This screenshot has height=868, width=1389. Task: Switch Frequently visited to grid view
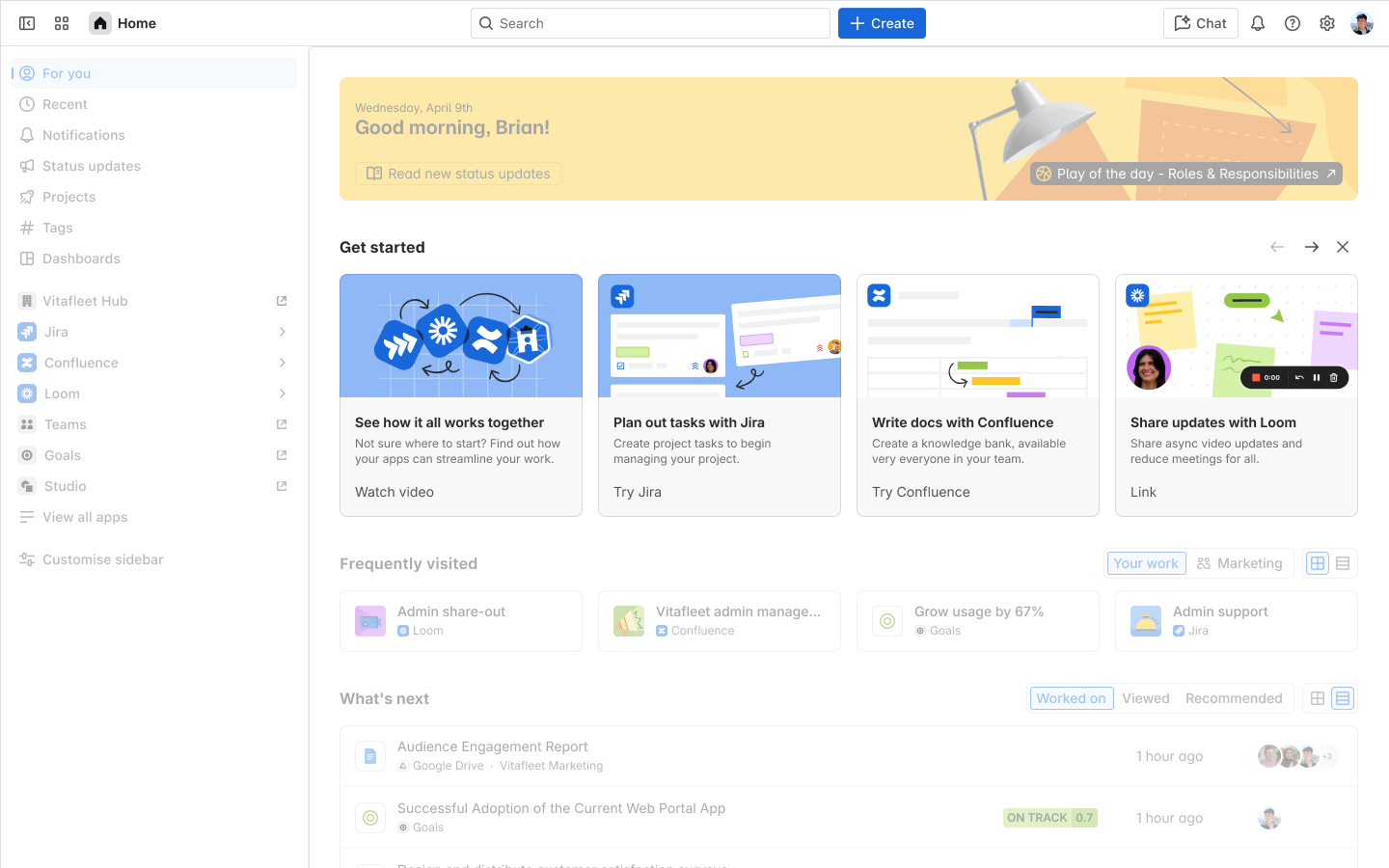point(1318,563)
